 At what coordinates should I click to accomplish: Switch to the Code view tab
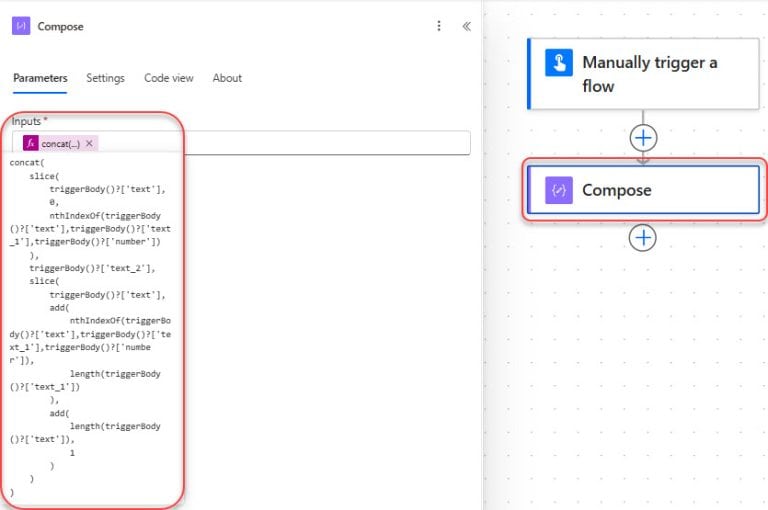click(x=169, y=78)
